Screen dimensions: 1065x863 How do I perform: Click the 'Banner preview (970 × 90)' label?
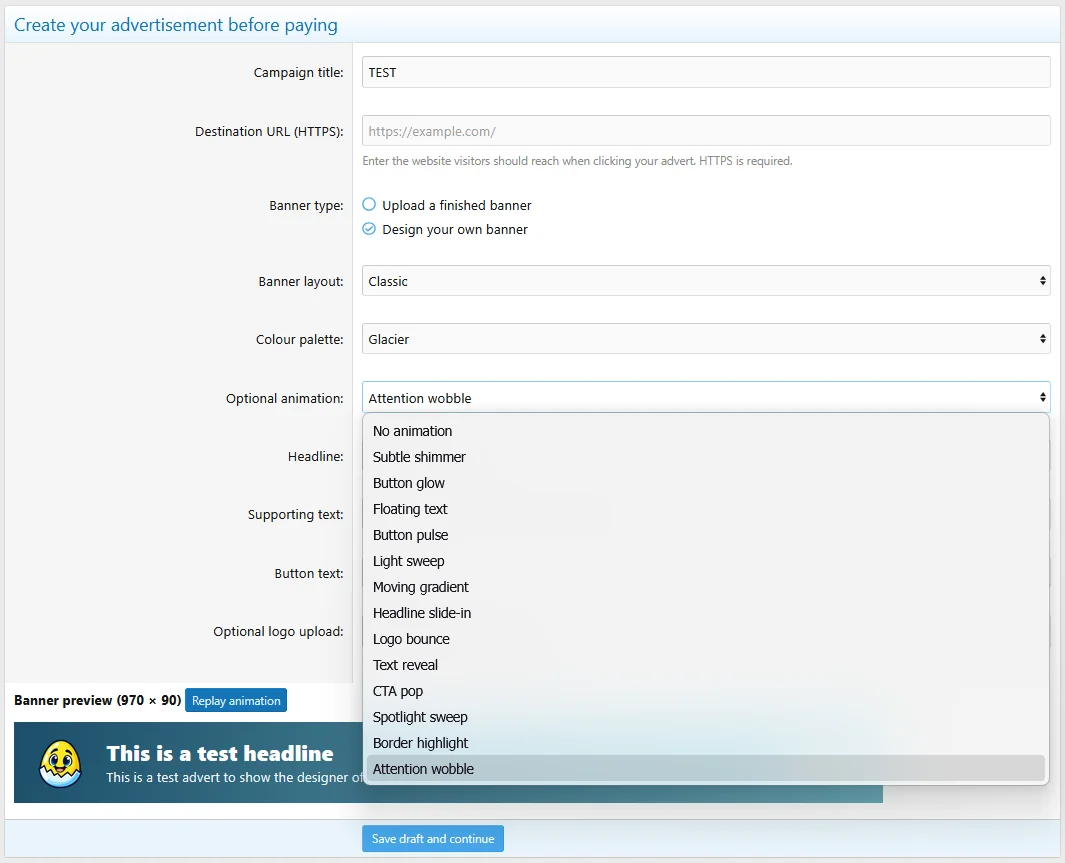(x=98, y=700)
